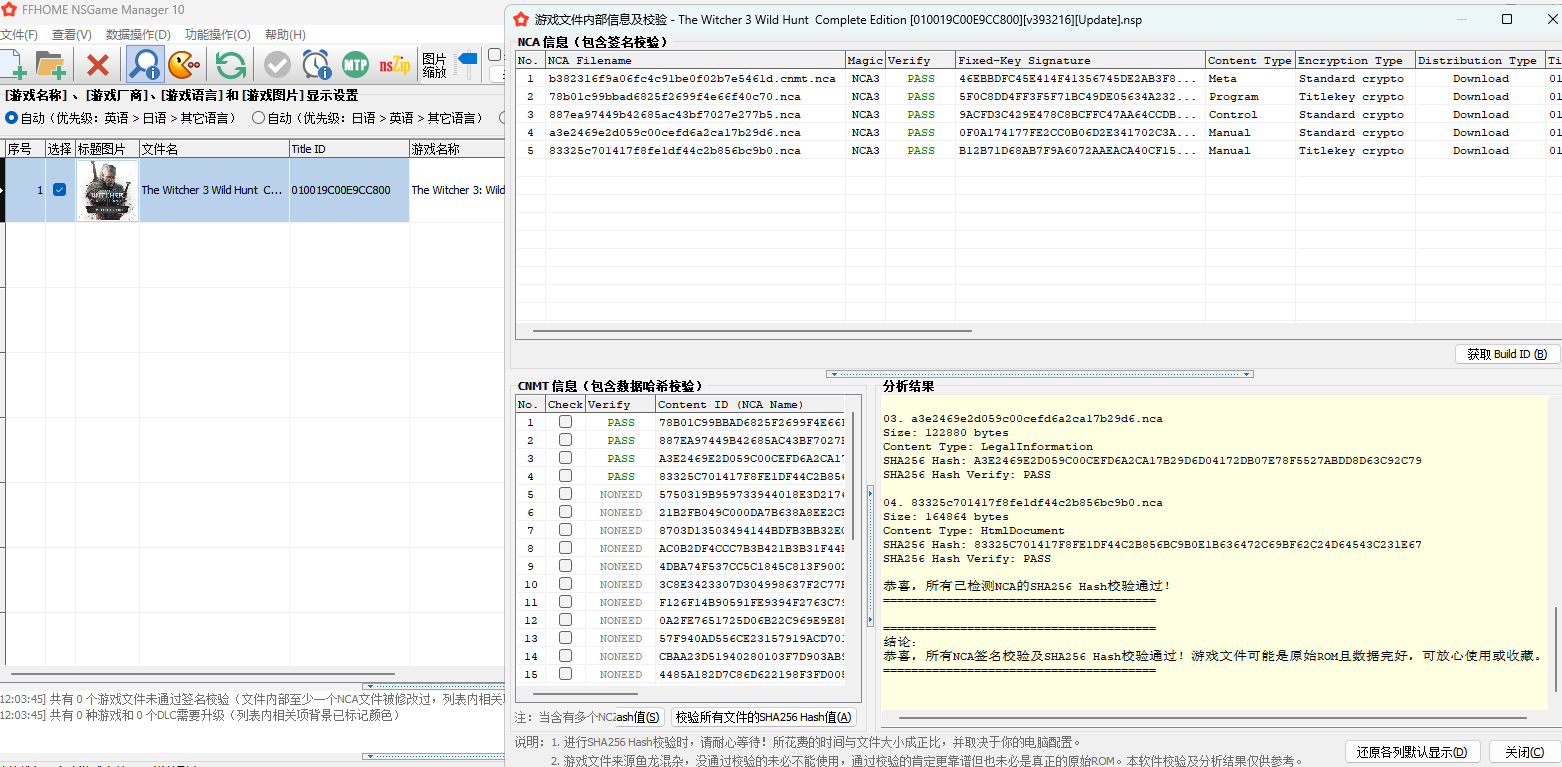This screenshot has width=1562, height=767.
Task: Select NCA row b382316f...cnmt.nca
Action: click(x=1038, y=78)
